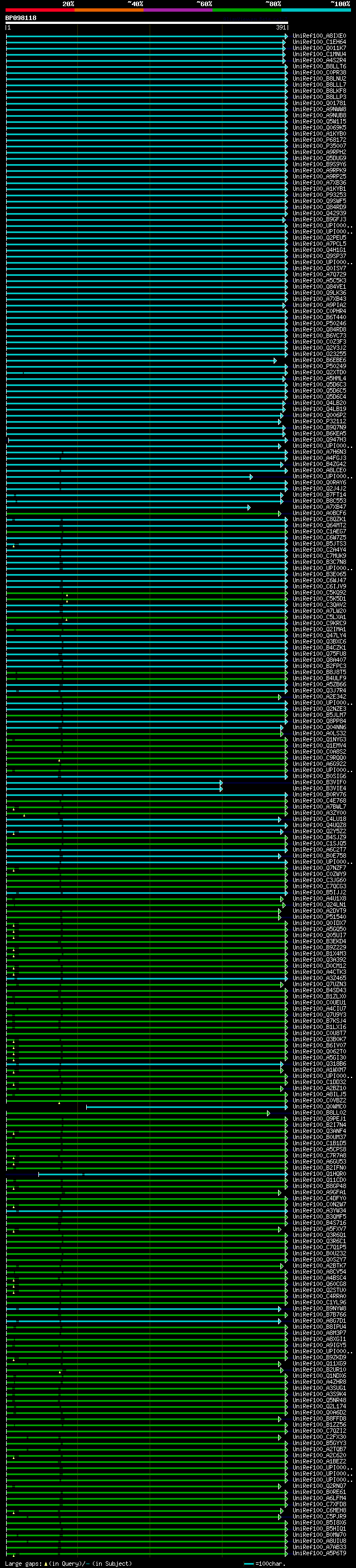Select label UniRef100_P68172
The image size is (356, 1568).
pyautogui.click(x=319, y=140)
